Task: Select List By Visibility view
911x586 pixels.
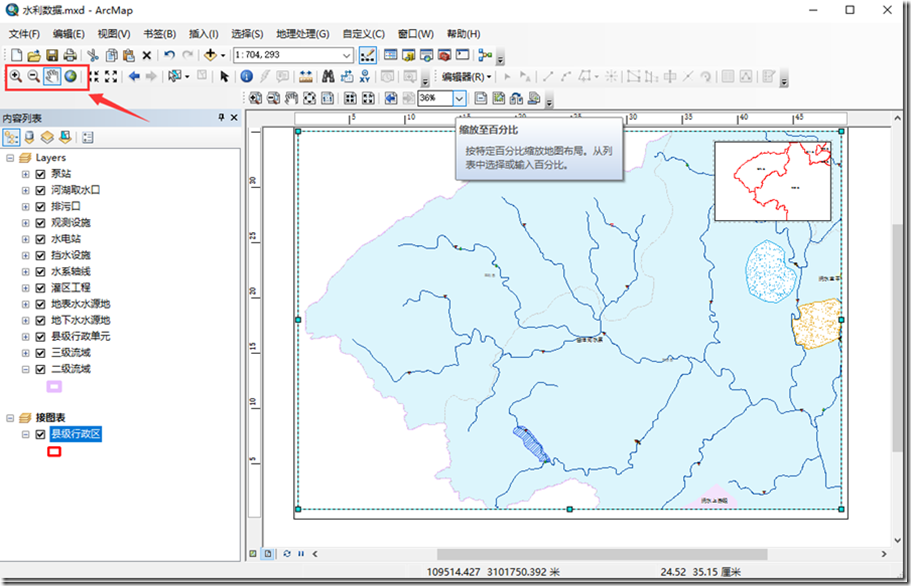Action: (47, 138)
